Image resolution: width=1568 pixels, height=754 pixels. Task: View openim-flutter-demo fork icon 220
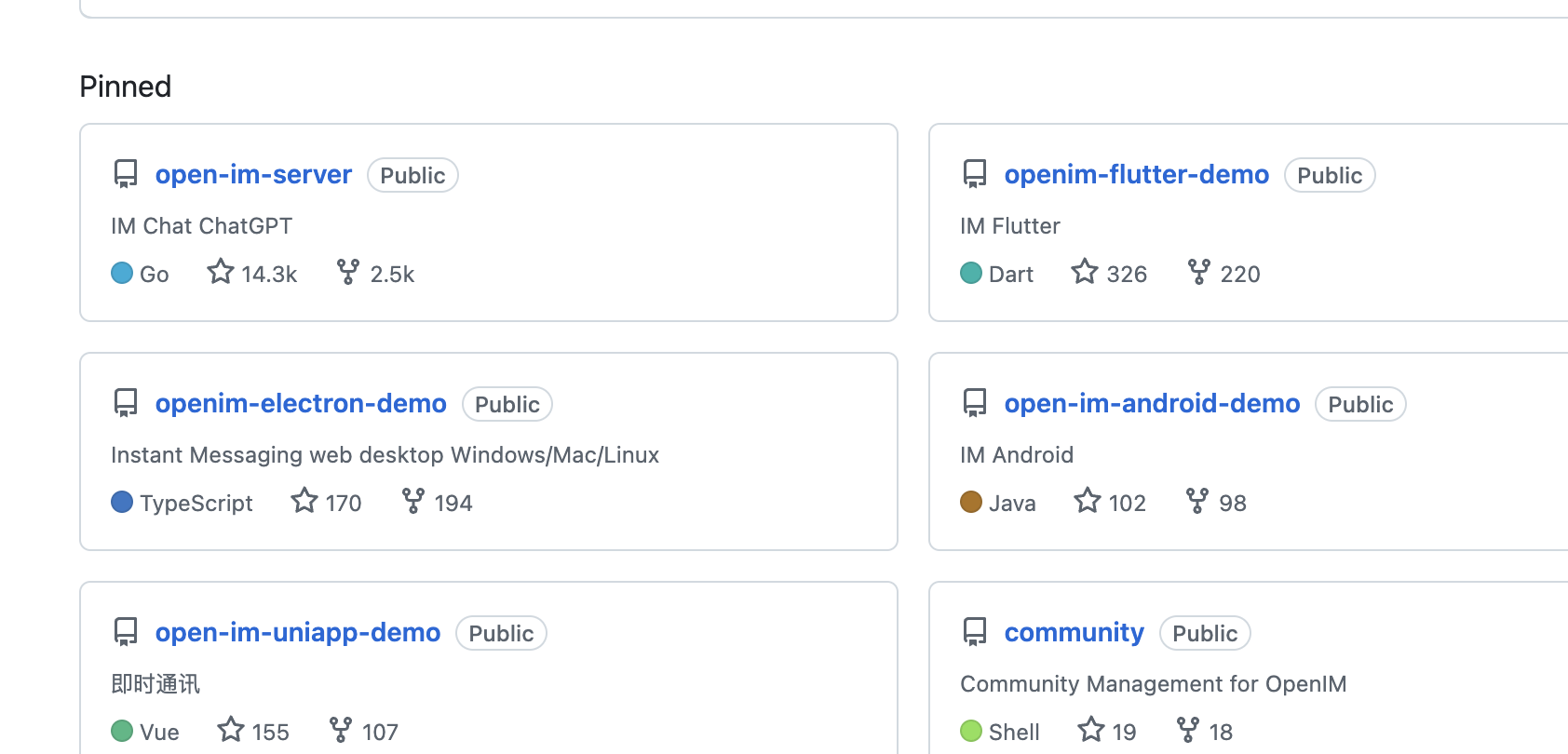(1198, 272)
